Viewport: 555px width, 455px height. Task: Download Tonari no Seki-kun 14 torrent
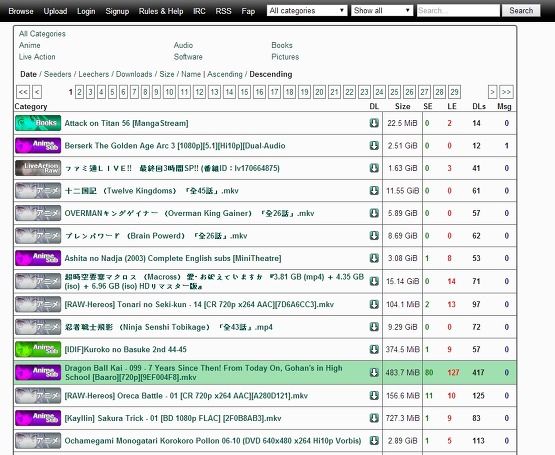pos(374,305)
